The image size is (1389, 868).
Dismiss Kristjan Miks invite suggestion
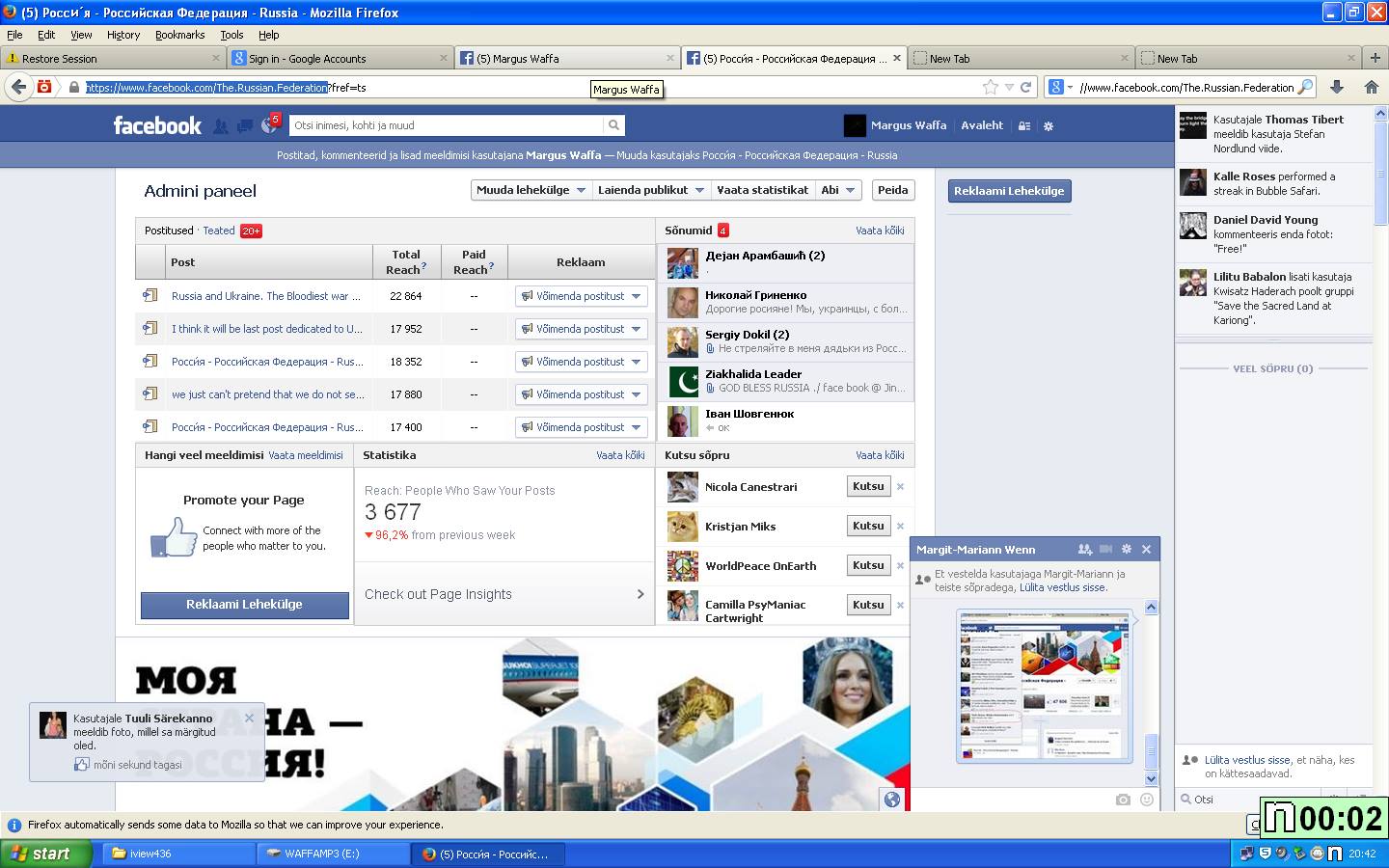(x=900, y=527)
